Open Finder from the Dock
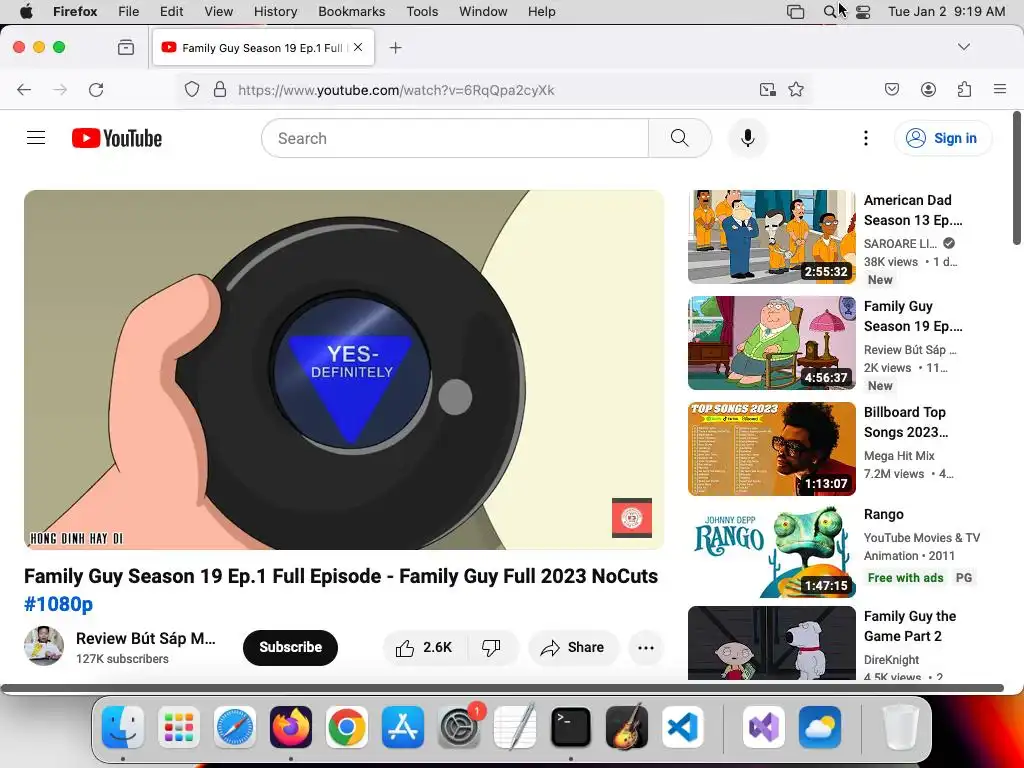 tap(123, 727)
